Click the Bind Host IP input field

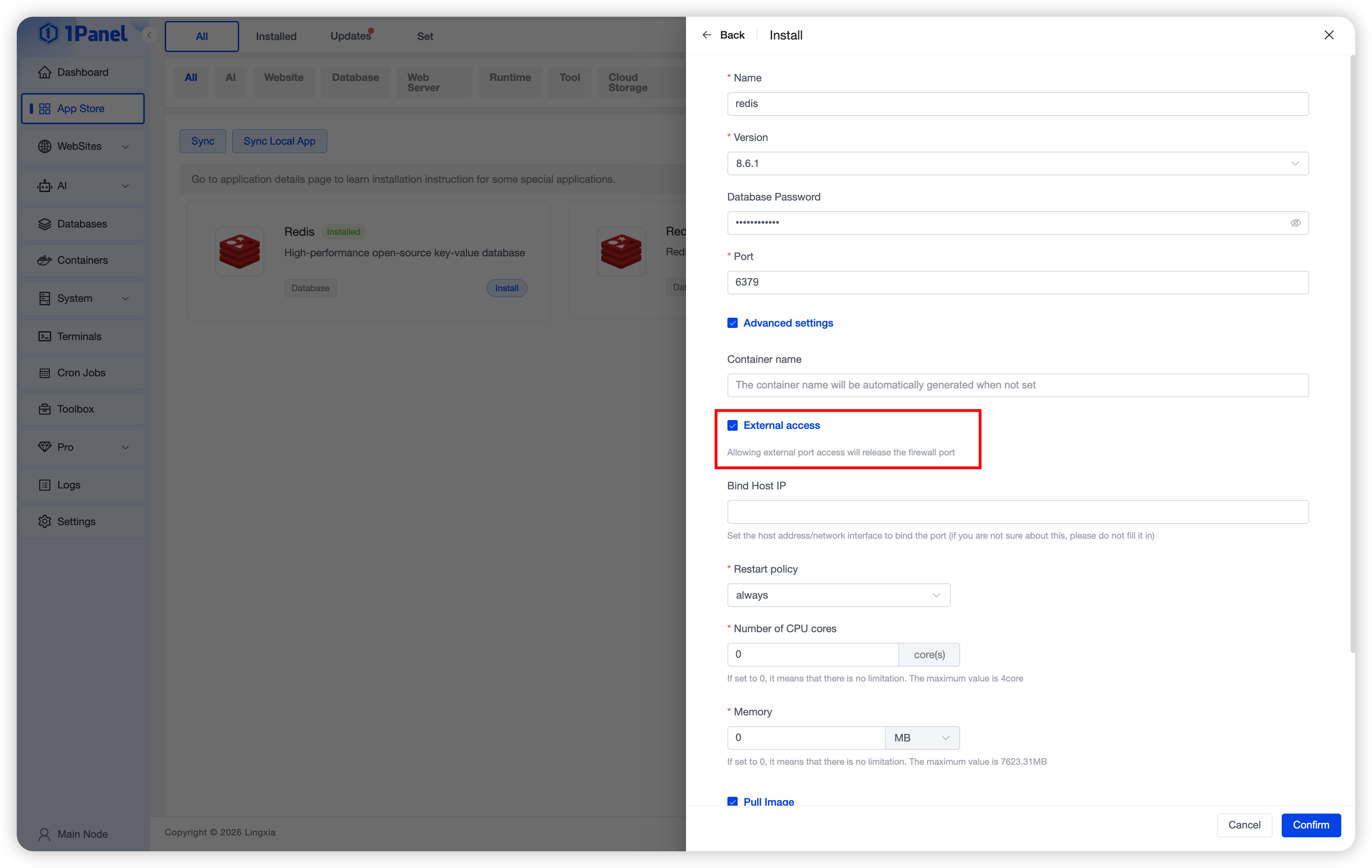tap(1017, 512)
